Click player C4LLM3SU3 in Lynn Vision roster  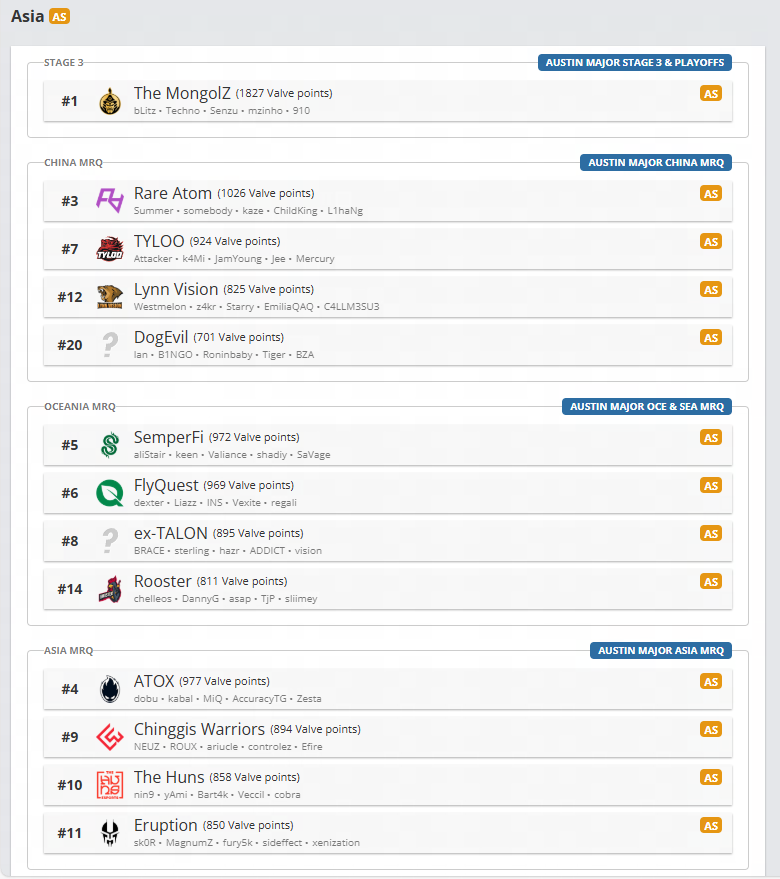(352, 307)
